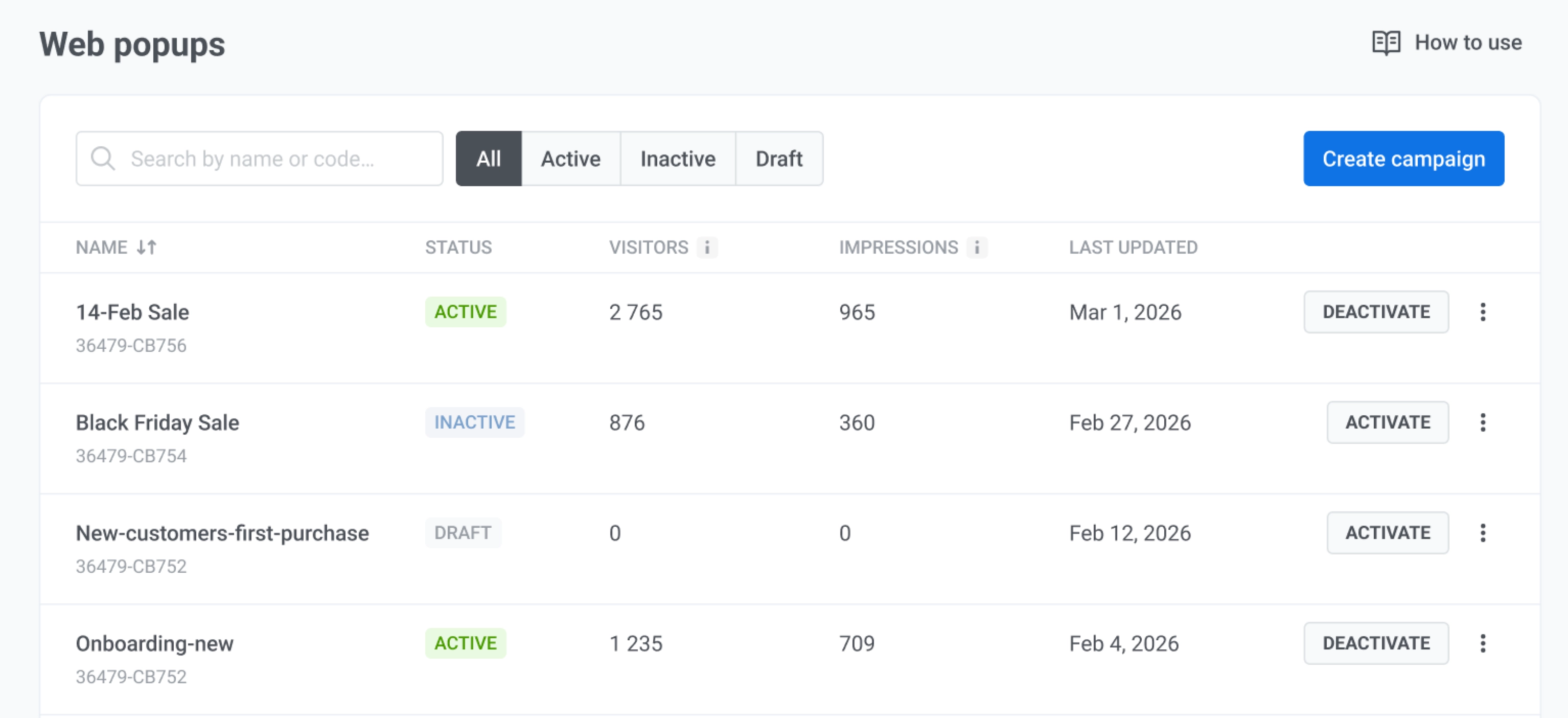Click the IMPRESSIONS info icon
The width and height of the screenshot is (1568, 718).
point(976,247)
